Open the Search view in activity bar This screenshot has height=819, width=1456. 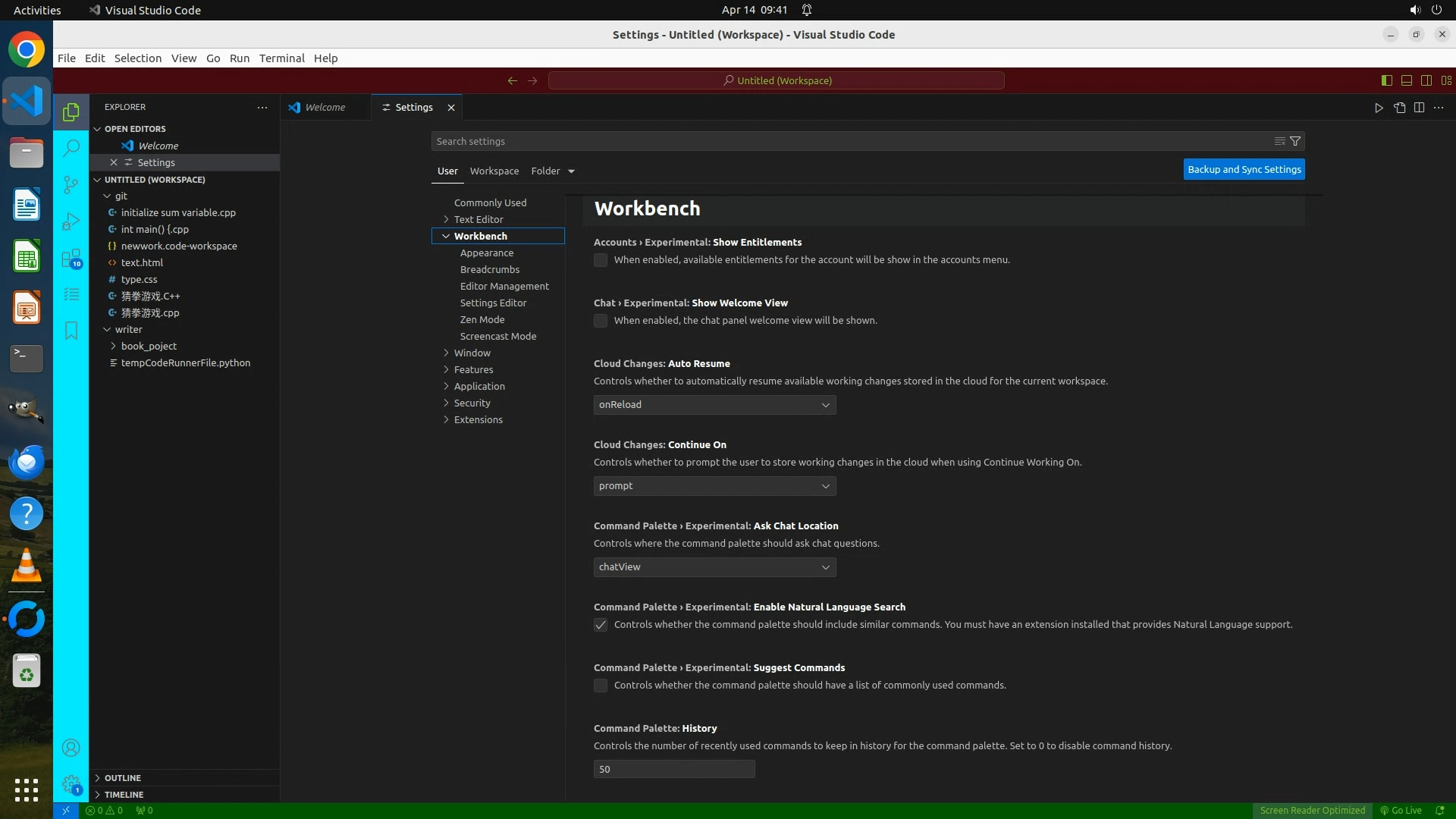pyautogui.click(x=71, y=148)
